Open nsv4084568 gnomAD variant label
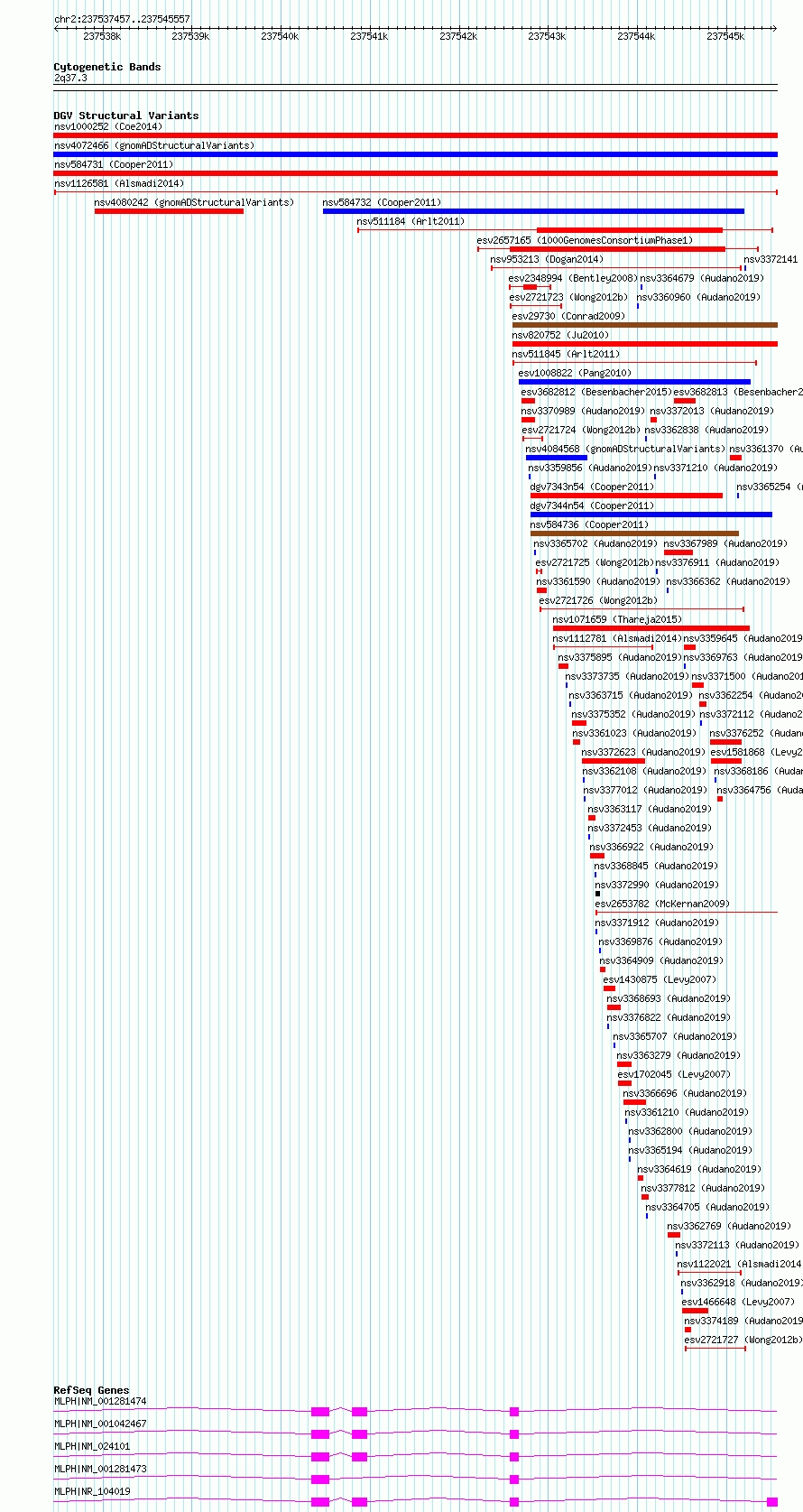Screen dimensions: 803x1512 pos(625,449)
